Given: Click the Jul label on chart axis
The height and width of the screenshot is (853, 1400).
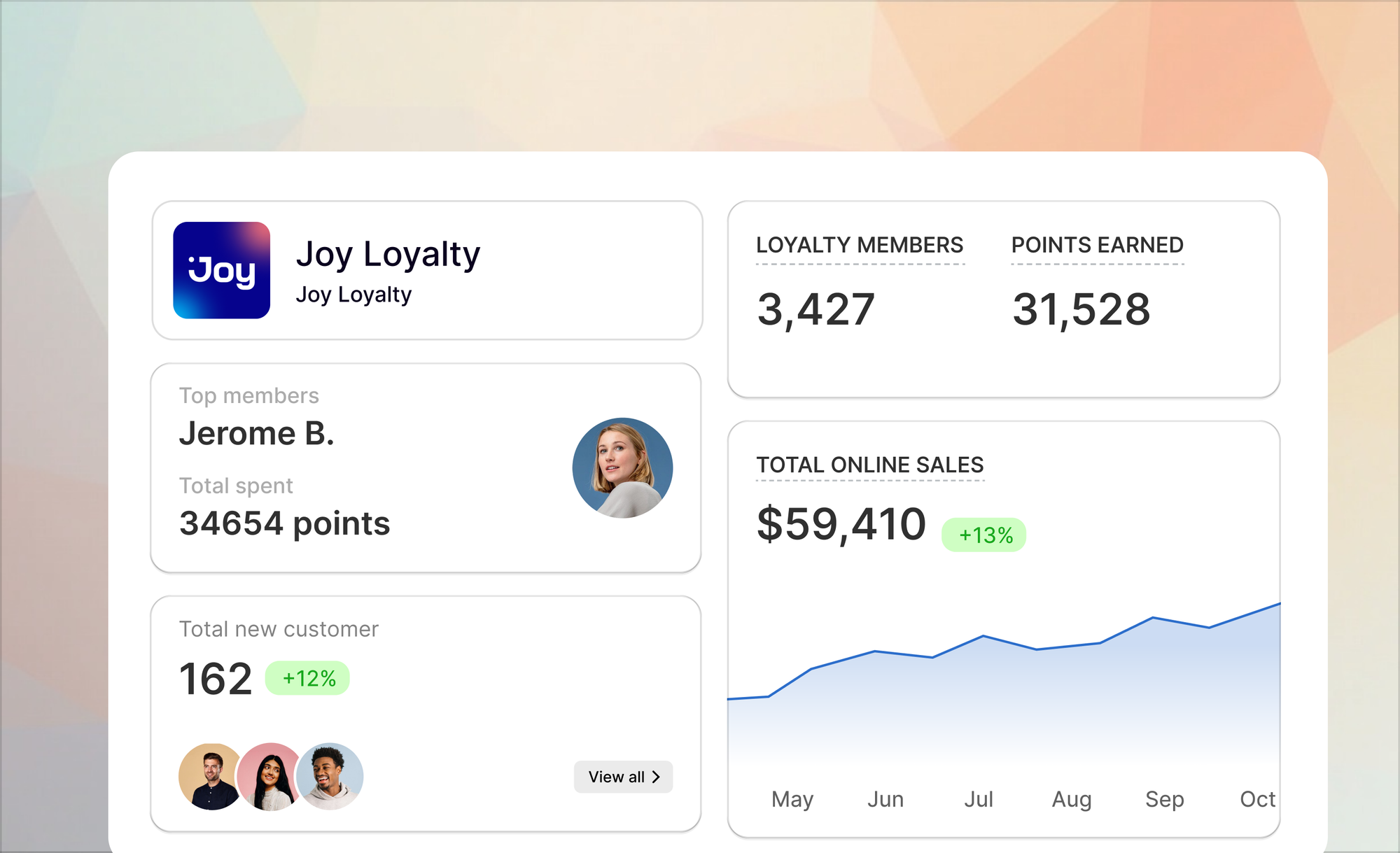Looking at the screenshot, I should [978, 799].
